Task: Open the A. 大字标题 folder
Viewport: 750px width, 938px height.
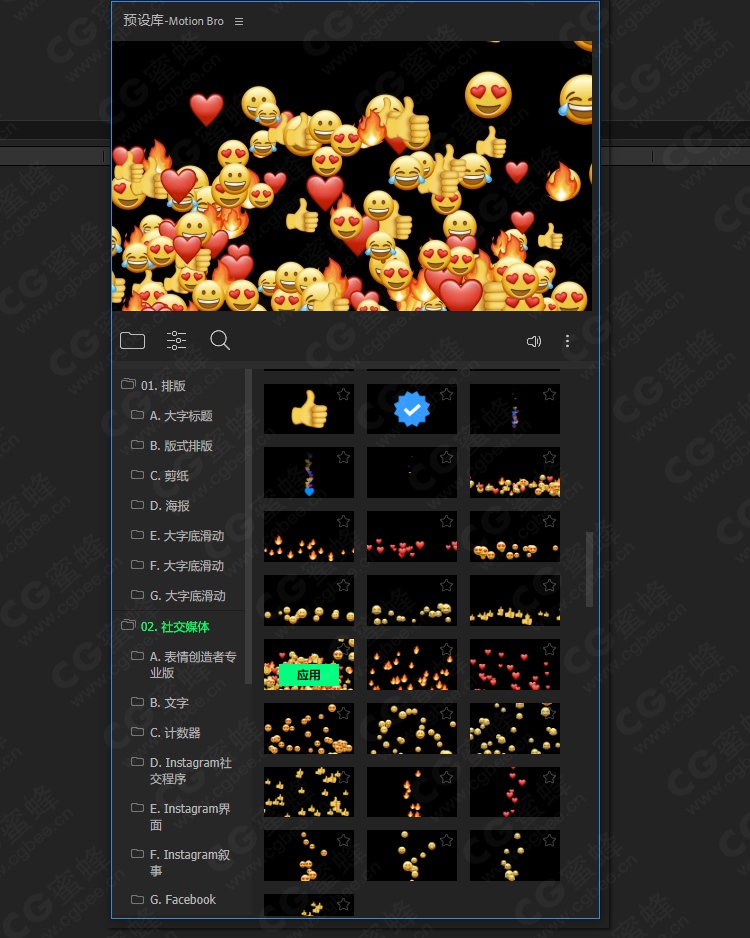Action: coord(172,415)
